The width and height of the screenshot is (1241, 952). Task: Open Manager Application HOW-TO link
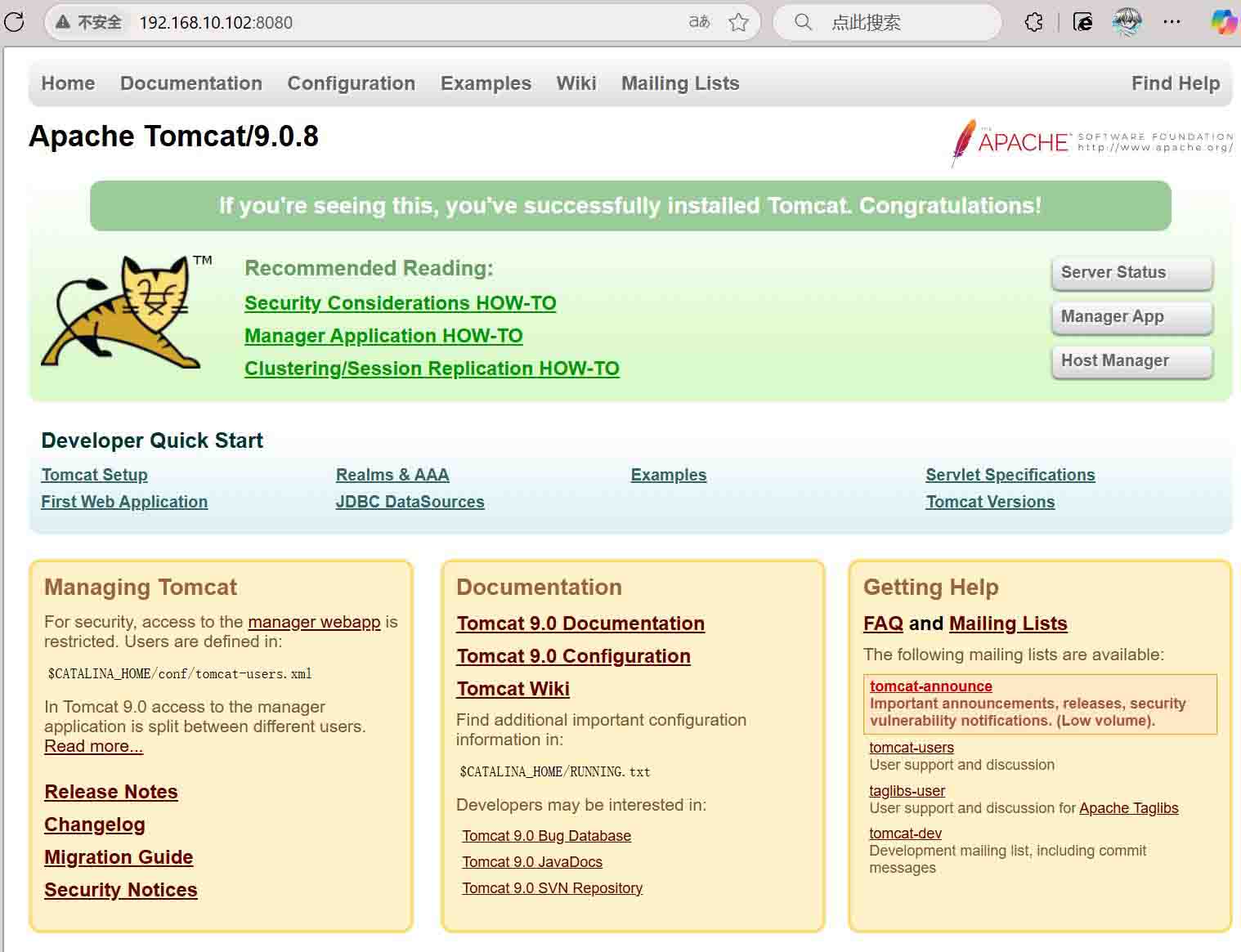[x=383, y=336]
